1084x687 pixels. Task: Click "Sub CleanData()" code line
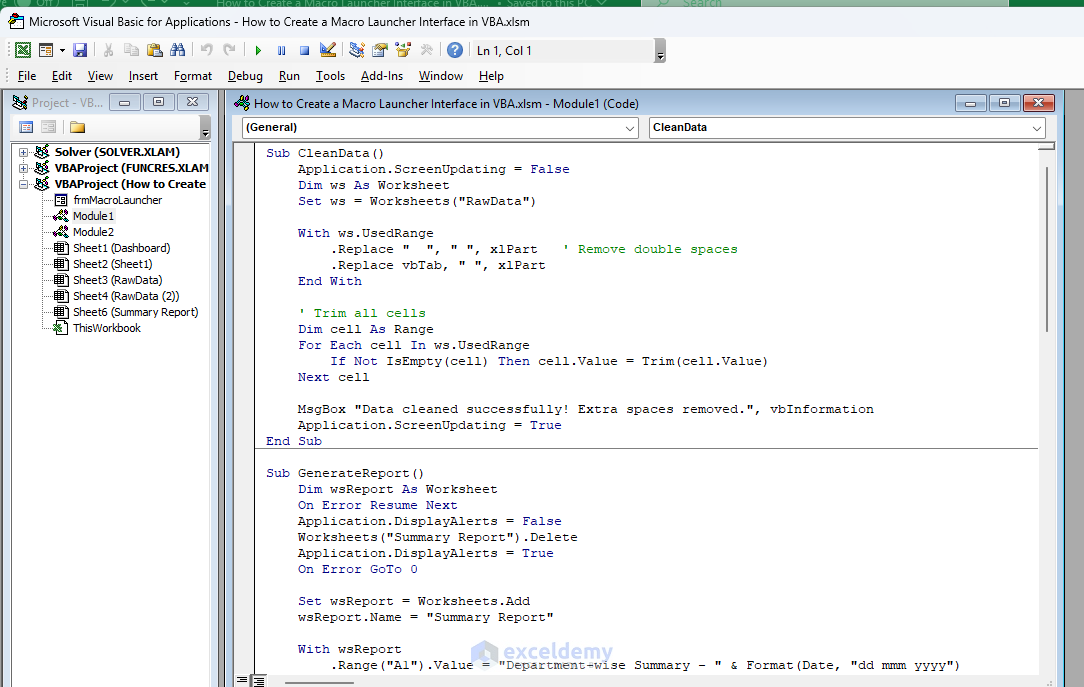click(x=324, y=153)
